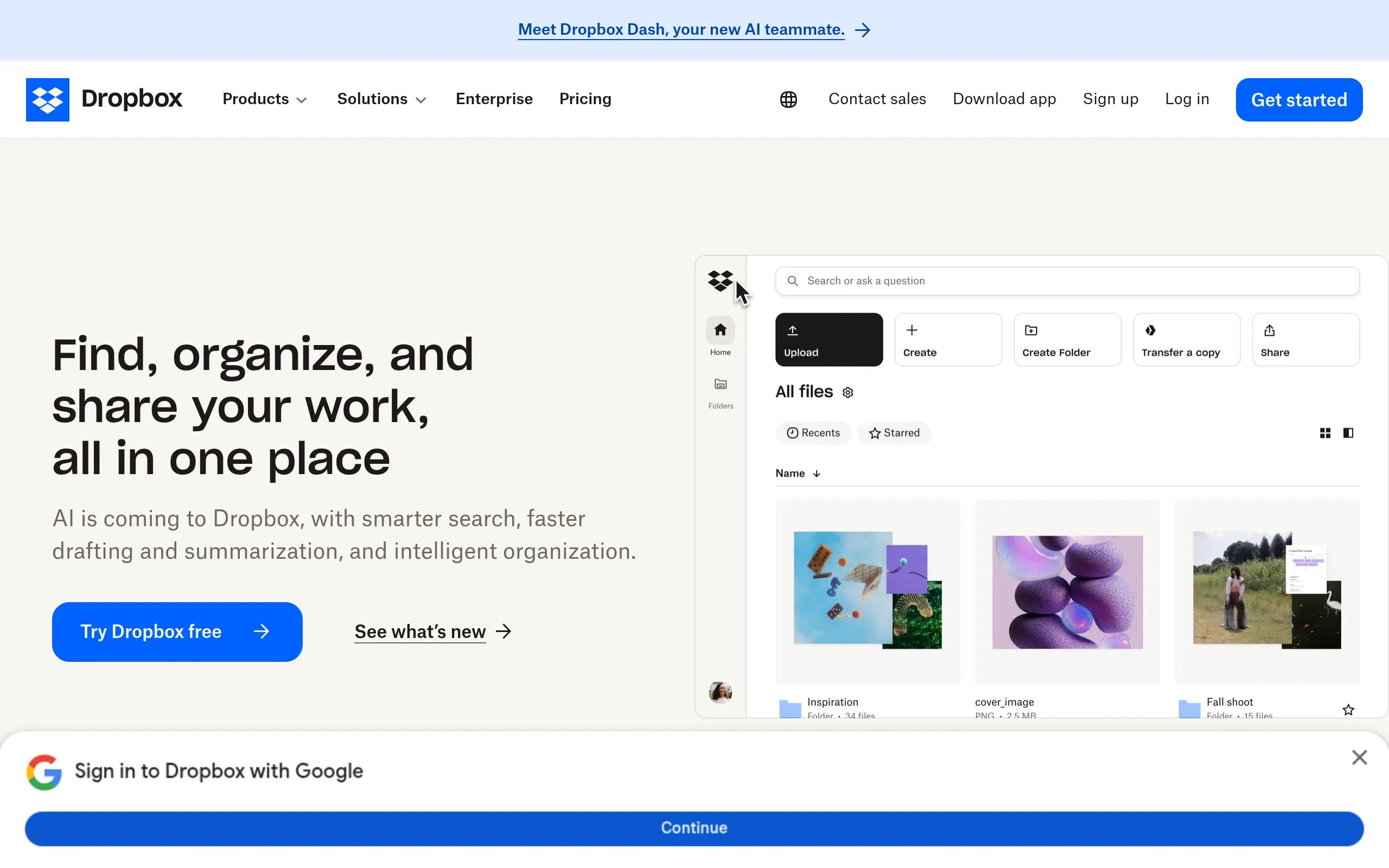
Task: Click the Create Folder icon
Action: point(1031,330)
